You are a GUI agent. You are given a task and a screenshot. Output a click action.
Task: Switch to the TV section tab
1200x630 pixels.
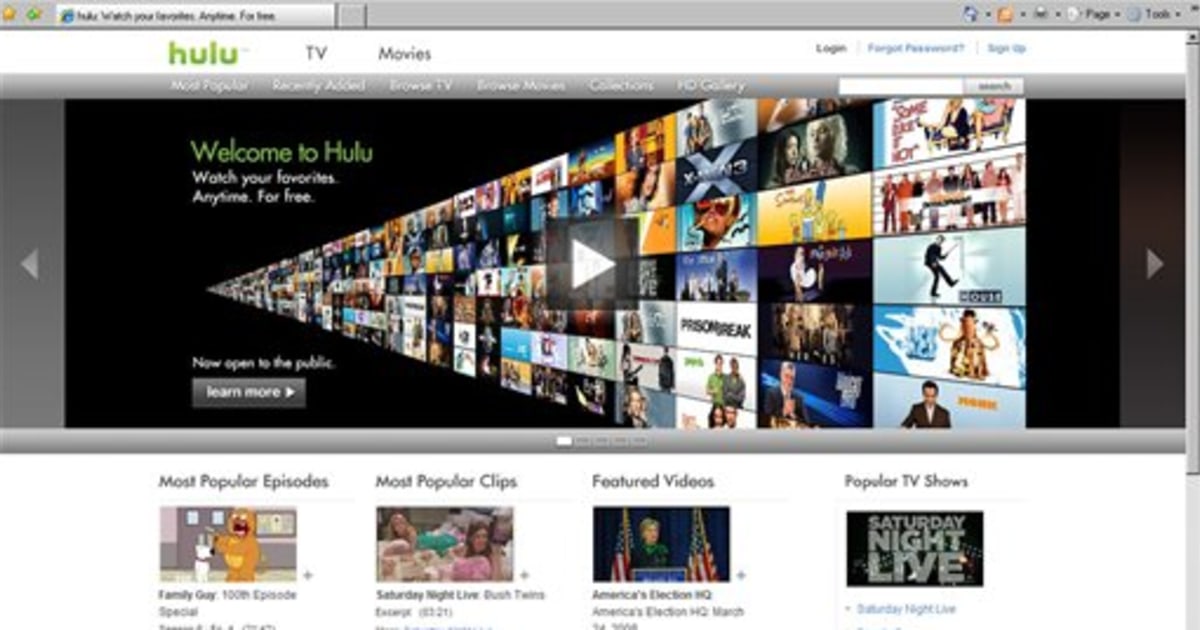point(316,53)
